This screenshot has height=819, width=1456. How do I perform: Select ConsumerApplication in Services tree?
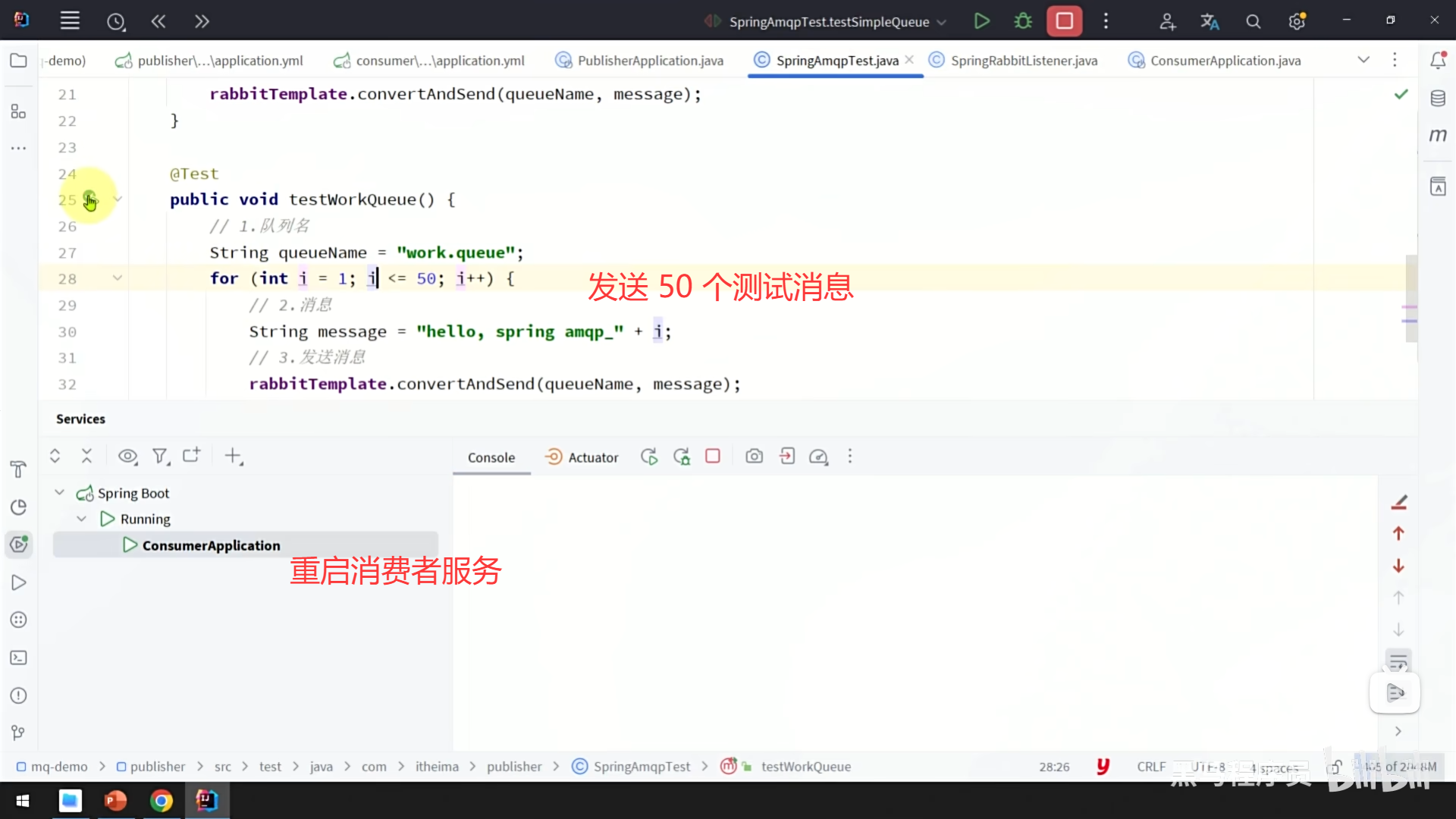click(211, 545)
